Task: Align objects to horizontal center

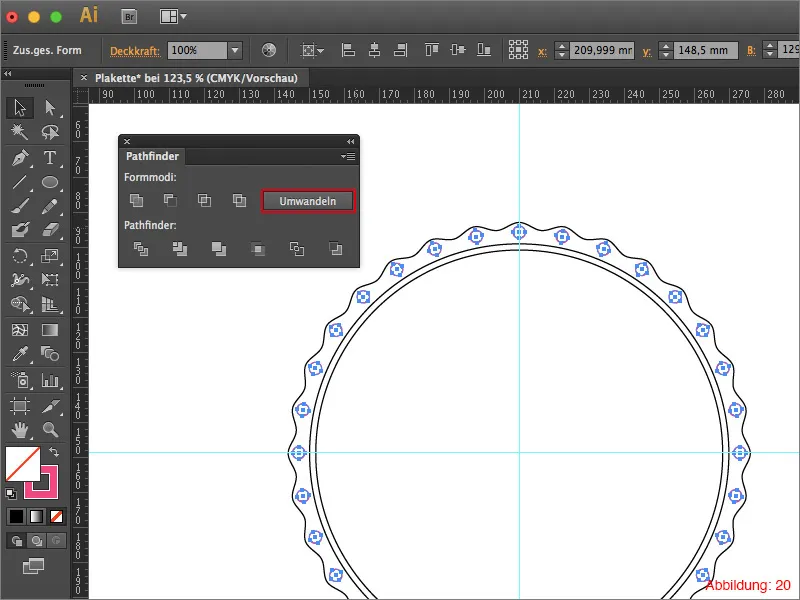Action: coord(374,50)
